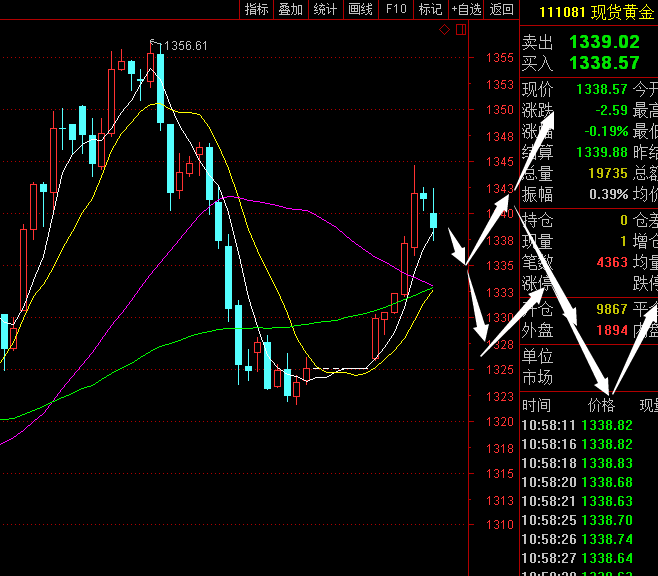Click the 1356.61 high price label
This screenshot has height=576, width=658.
(x=185, y=46)
